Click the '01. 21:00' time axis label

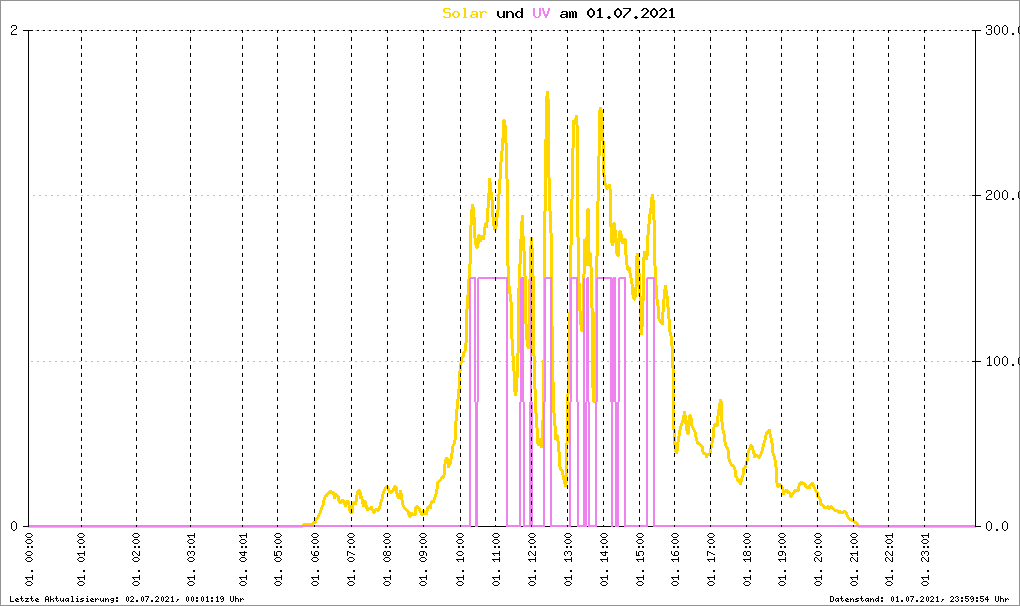click(x=853, y=560)
